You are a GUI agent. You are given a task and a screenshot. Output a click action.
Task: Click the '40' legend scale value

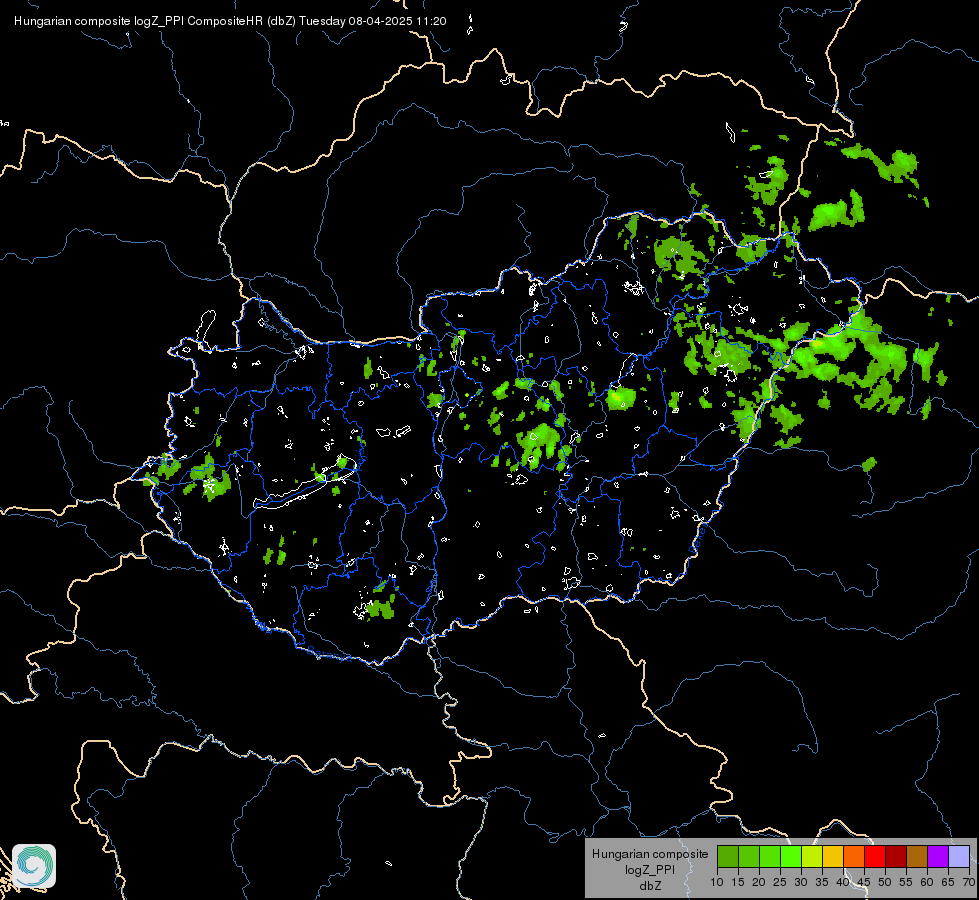click(843, 883)
